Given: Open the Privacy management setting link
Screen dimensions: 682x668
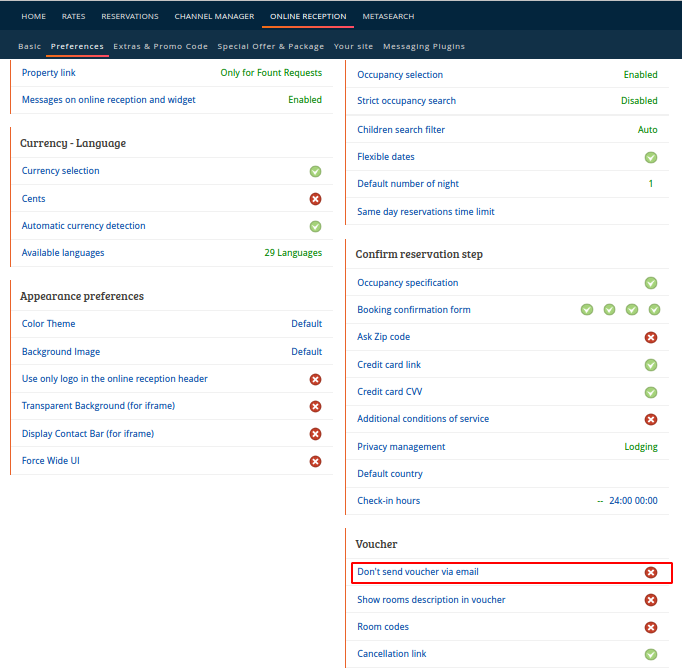Looking at the screenshot, I should pyautogui.click(x=401, y=447).
